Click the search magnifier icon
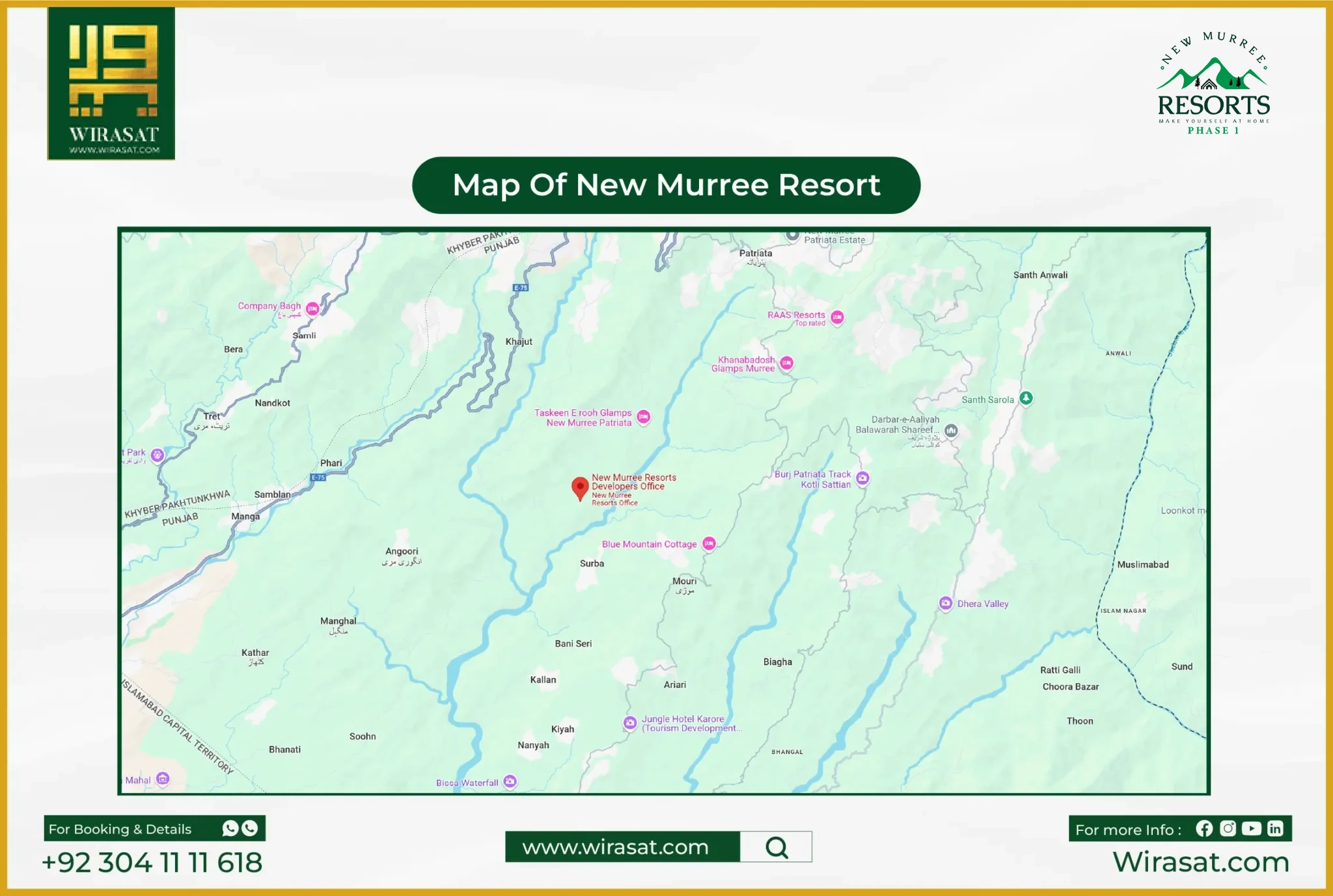Viewport: 1333px width, 896px height. pyautogui.click(x=776, y=847)
